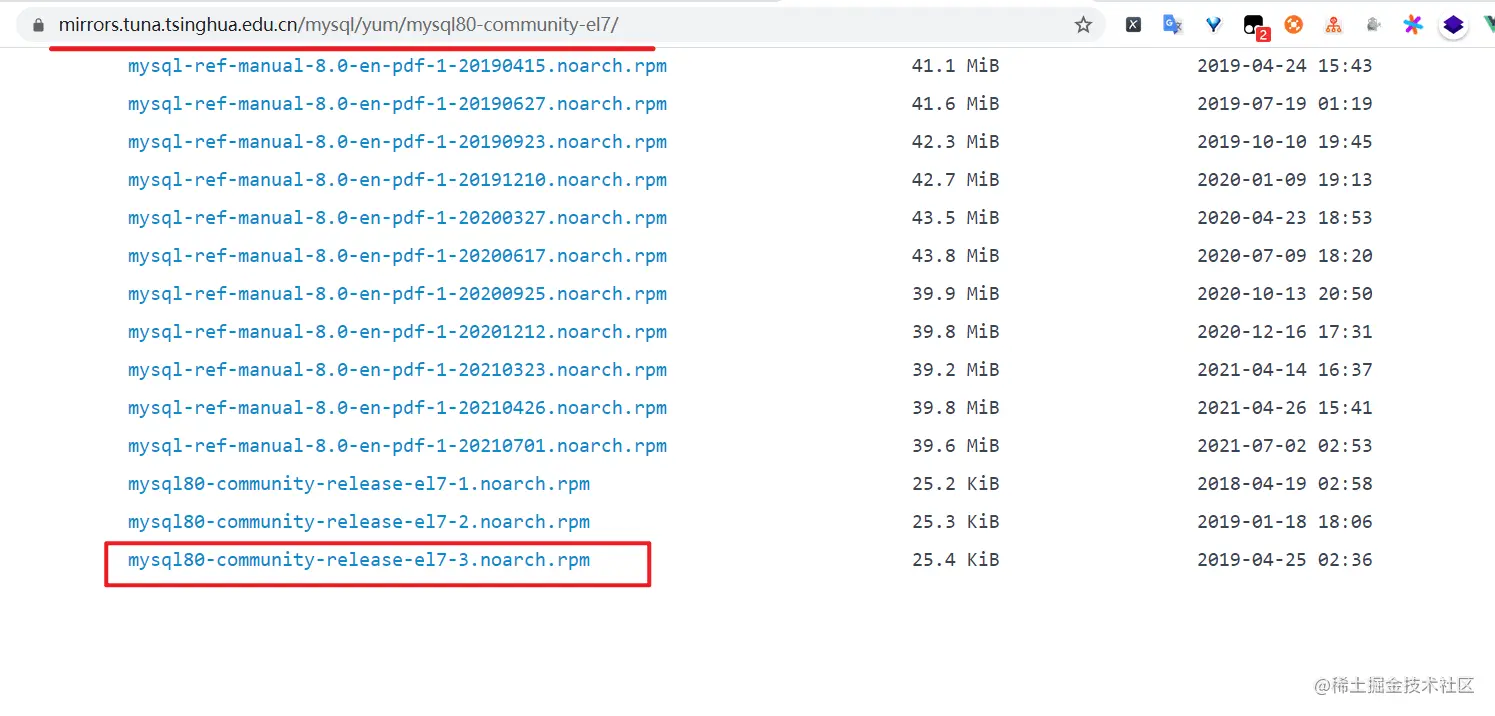Click the date 2020-10-13 20:50

click(x=1284, y=294)
